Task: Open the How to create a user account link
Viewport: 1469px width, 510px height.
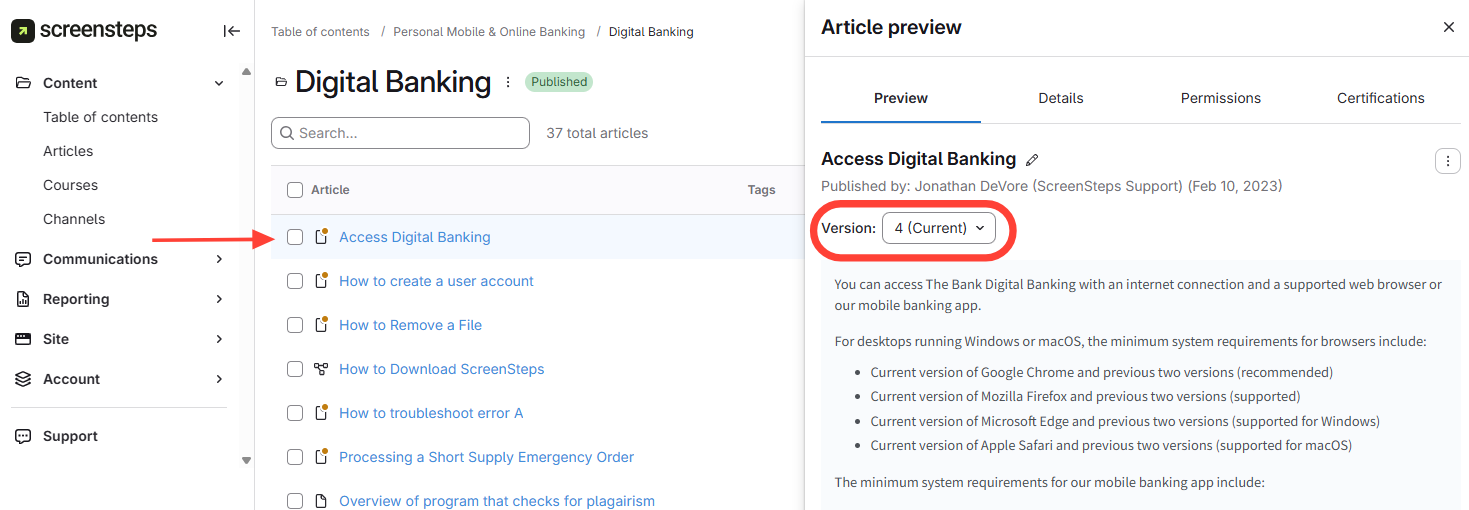Action: tap(436, 281)
